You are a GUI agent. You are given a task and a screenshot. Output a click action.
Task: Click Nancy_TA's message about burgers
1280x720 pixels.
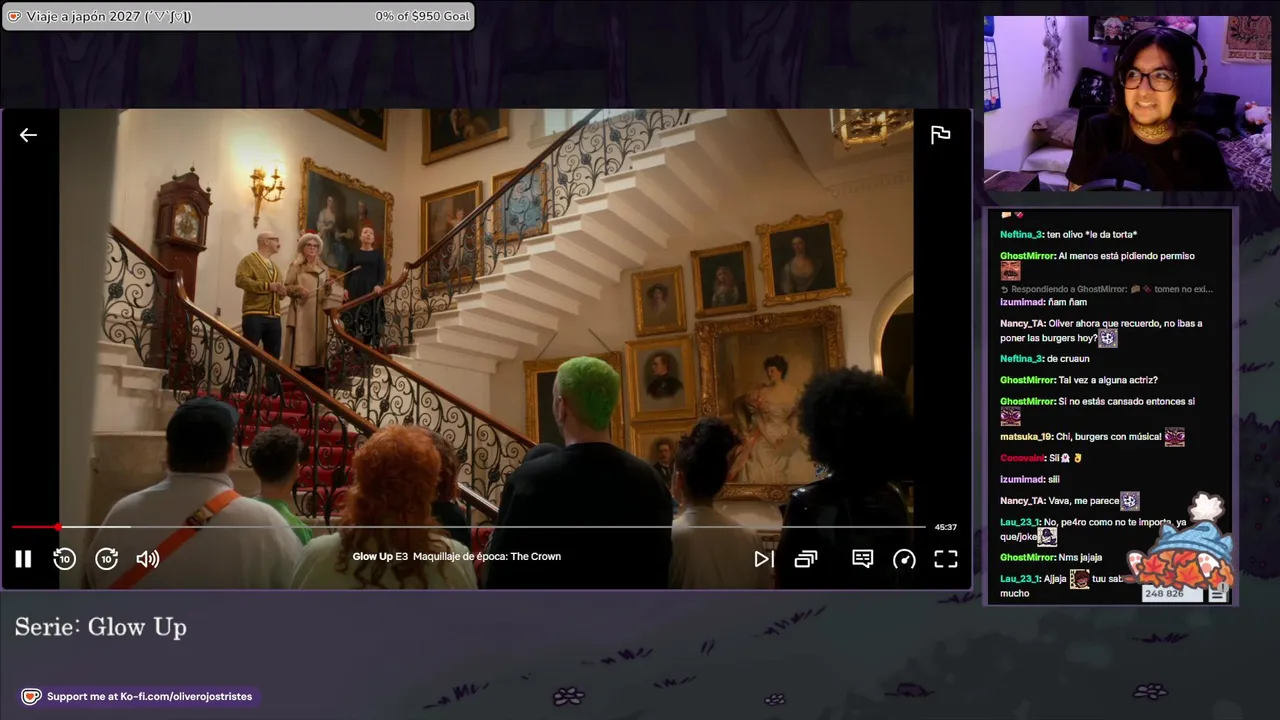[1101, 330]
